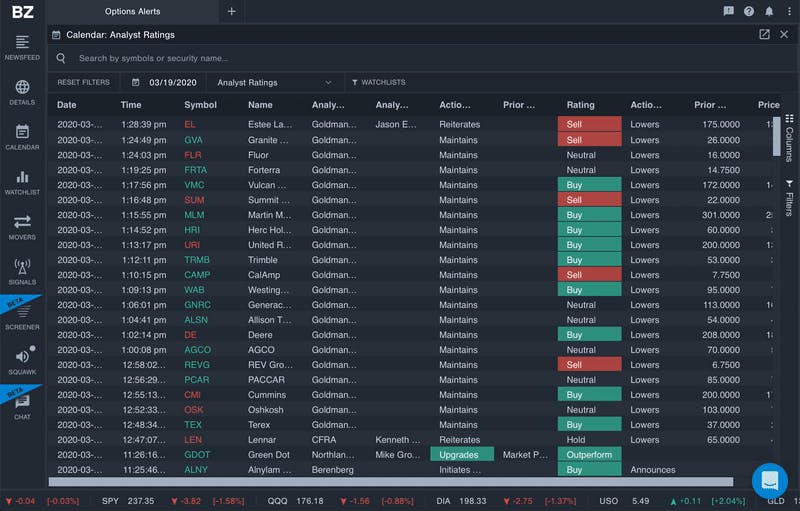Select the FLR ticker symbol

[x=193, y=155]
